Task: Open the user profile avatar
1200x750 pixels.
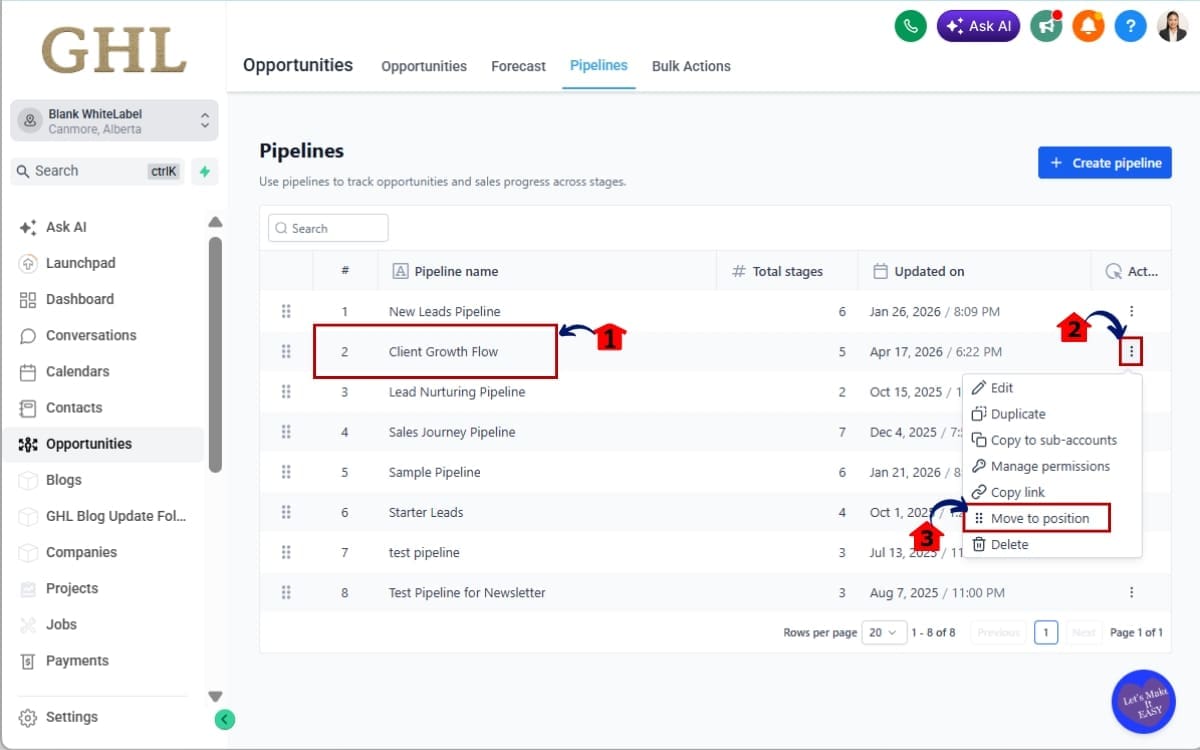Action: 1172,26
